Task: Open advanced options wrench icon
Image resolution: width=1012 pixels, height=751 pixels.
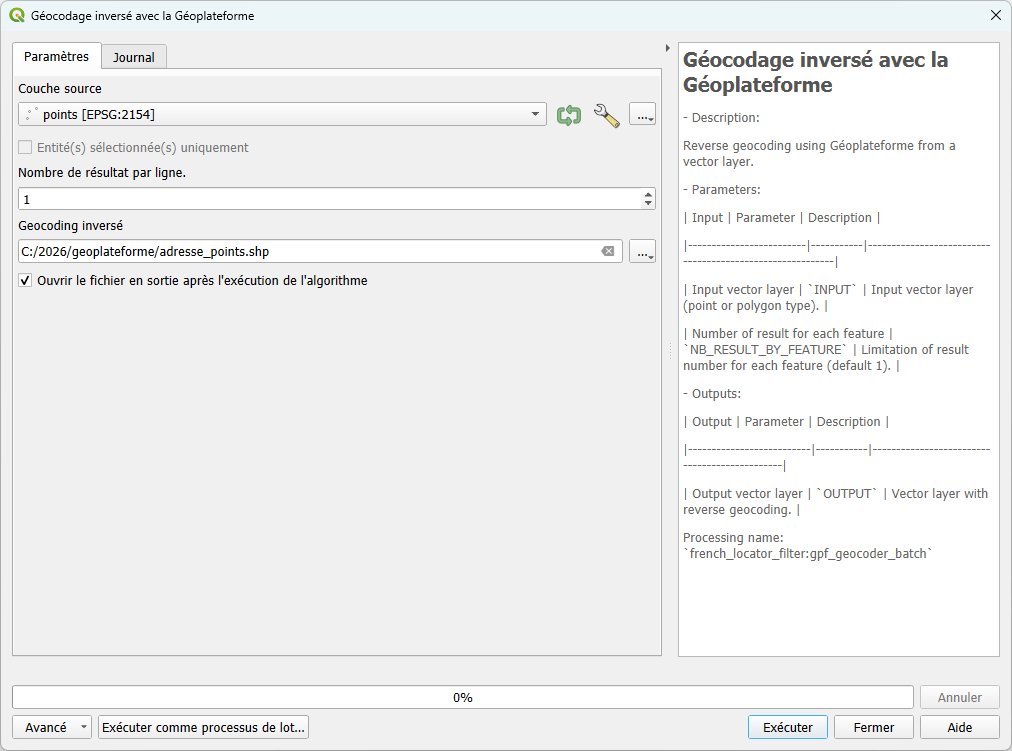Action: click(x=606, y=115)
